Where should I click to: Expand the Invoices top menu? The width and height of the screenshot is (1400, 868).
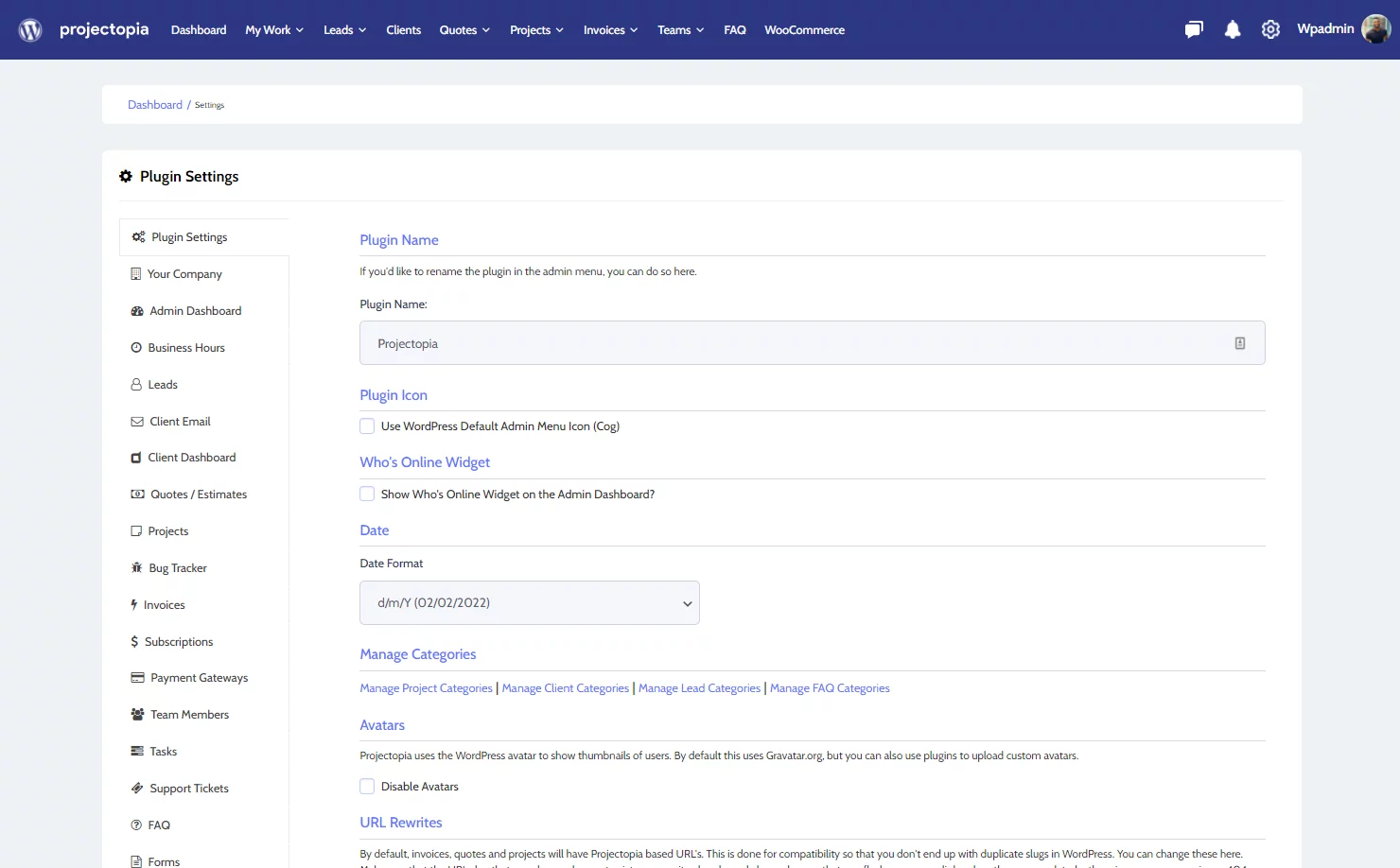[610, 30]
